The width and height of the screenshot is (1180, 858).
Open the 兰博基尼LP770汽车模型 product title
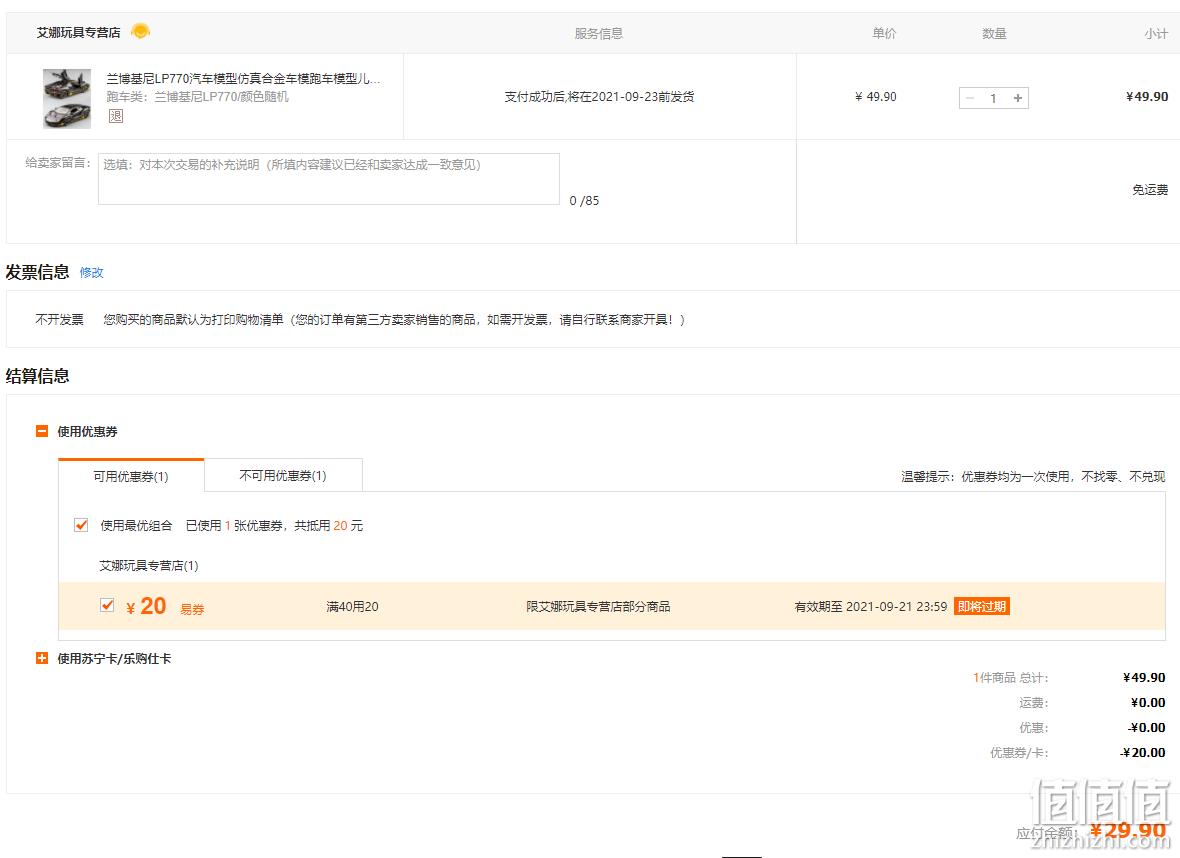coord(243,78)
